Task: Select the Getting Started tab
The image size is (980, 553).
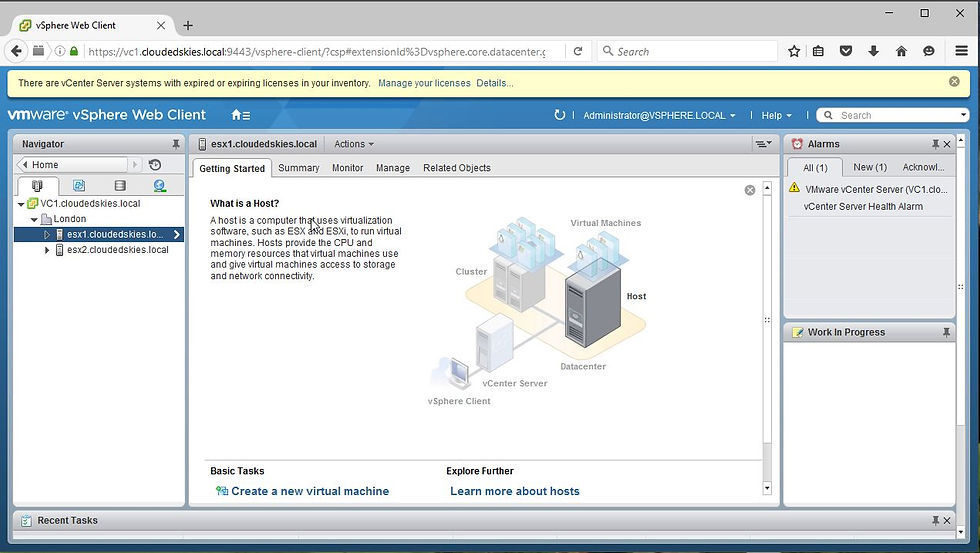Action: click(232, 168)
